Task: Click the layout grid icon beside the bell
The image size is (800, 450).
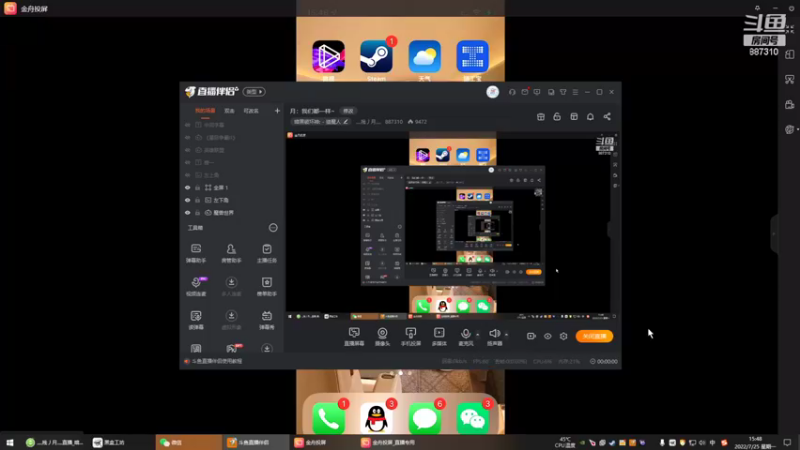Action: click(574, 117)
